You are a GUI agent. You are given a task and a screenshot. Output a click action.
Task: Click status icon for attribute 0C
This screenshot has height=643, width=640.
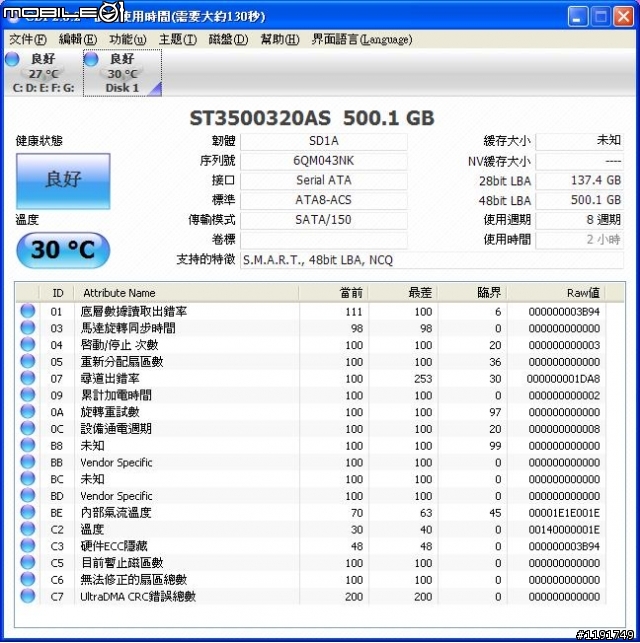click(28, 428)
